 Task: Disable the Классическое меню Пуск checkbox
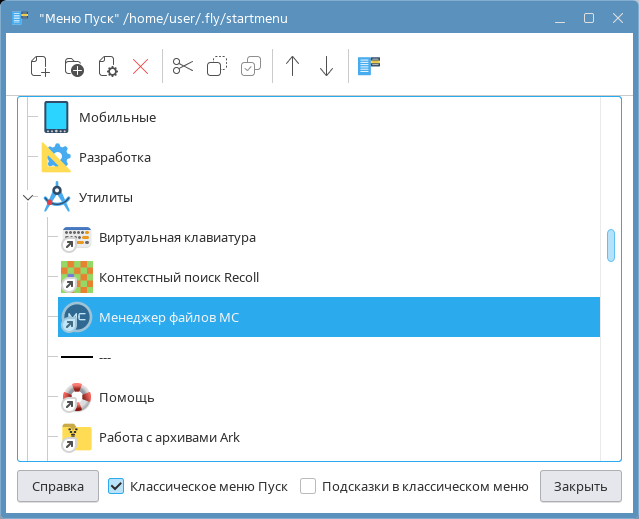point(116,487)
